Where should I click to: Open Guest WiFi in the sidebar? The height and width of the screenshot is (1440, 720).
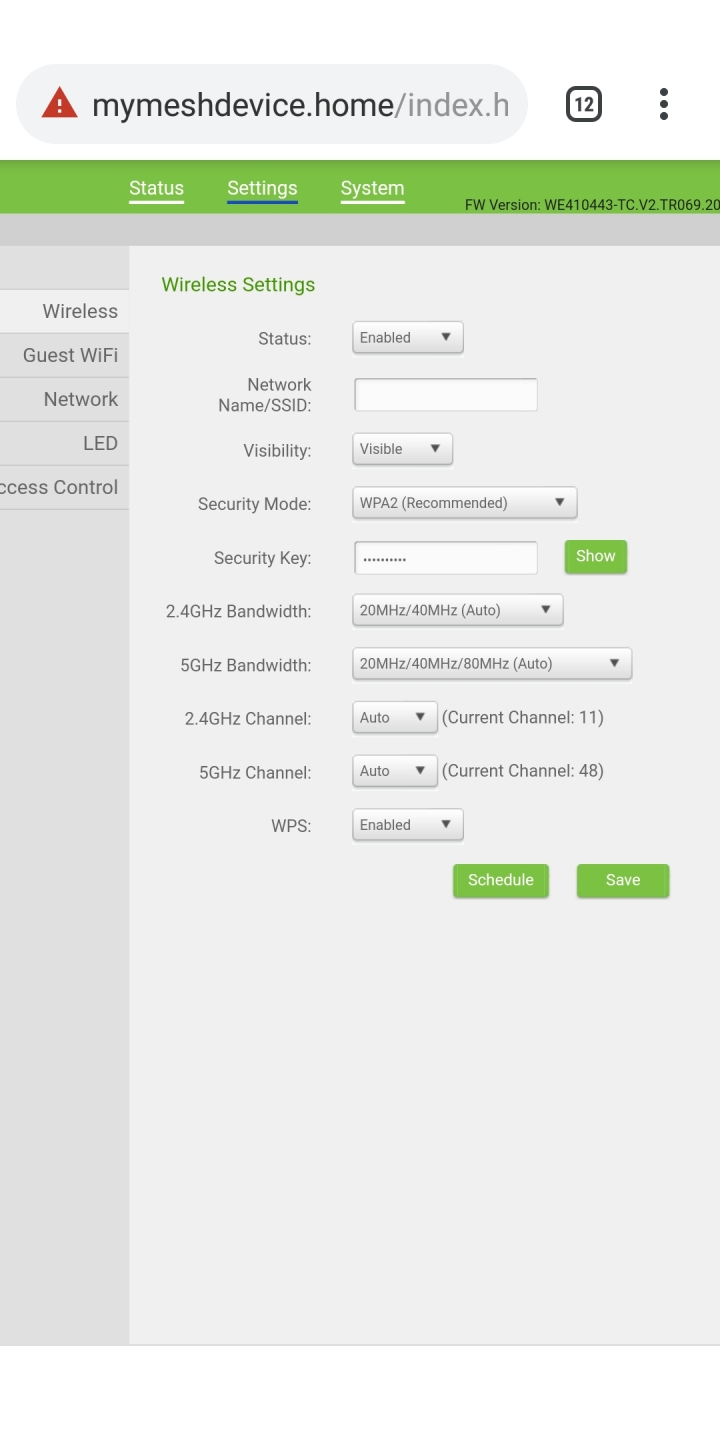[x=64, y=355]
